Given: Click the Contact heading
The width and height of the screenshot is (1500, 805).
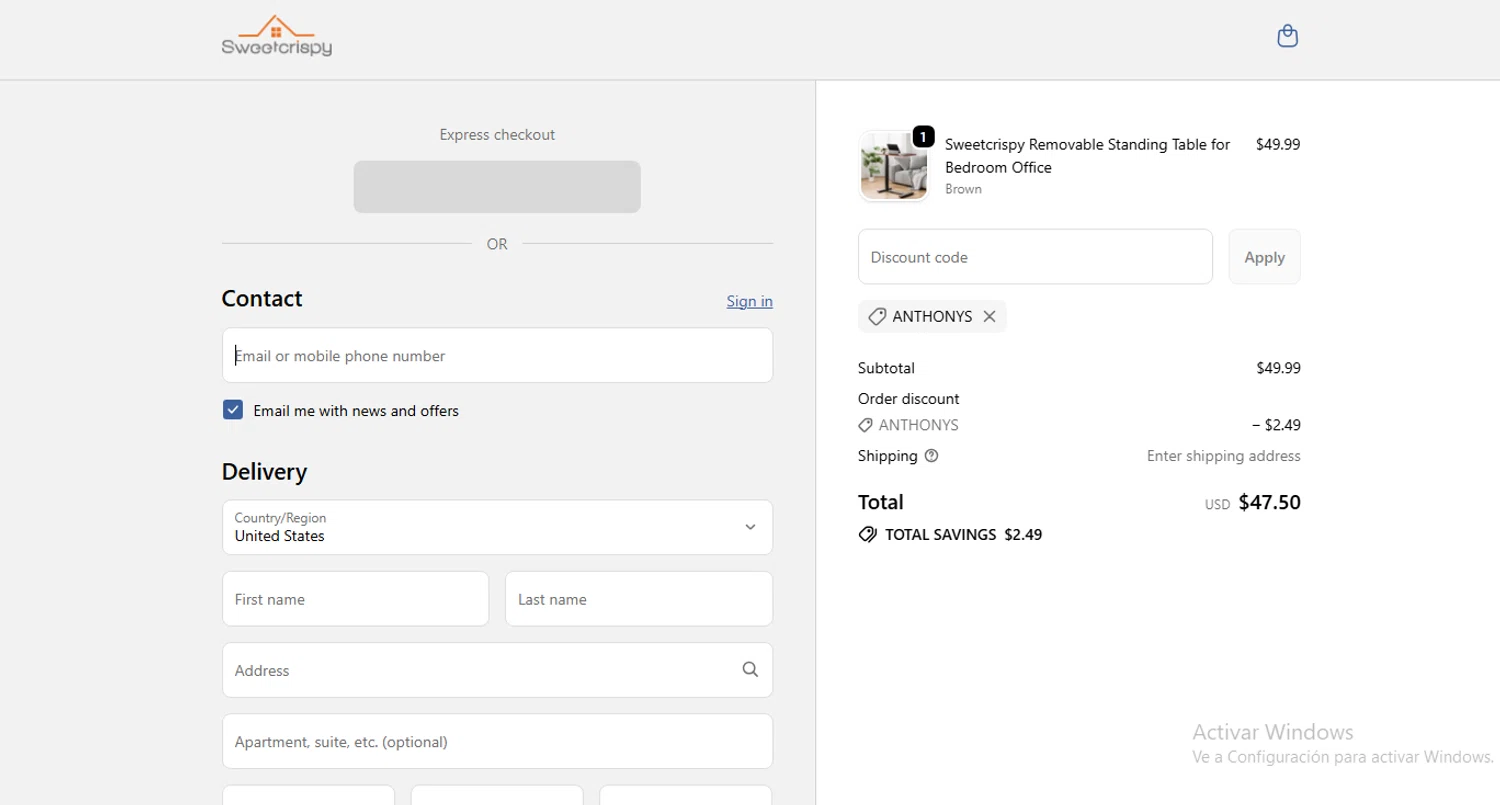Looking at the screenshot, I should (262, 298).
